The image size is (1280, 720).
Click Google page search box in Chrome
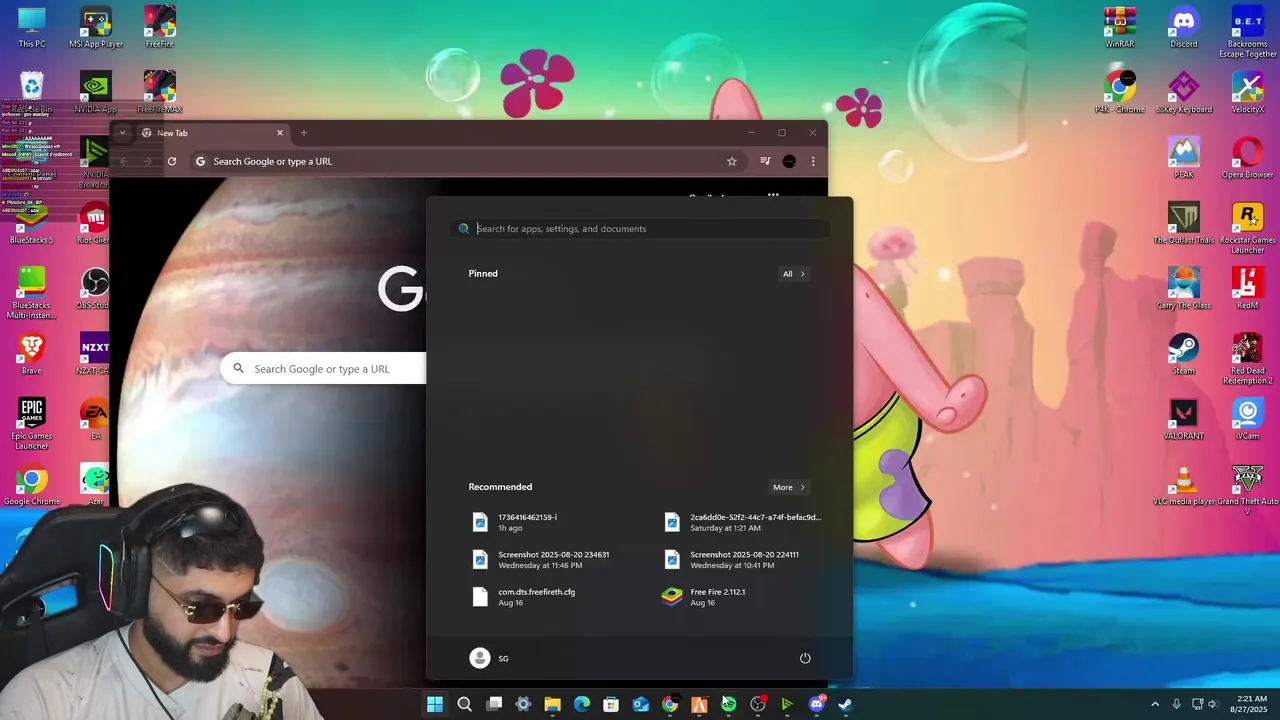[x=324, y=369]
